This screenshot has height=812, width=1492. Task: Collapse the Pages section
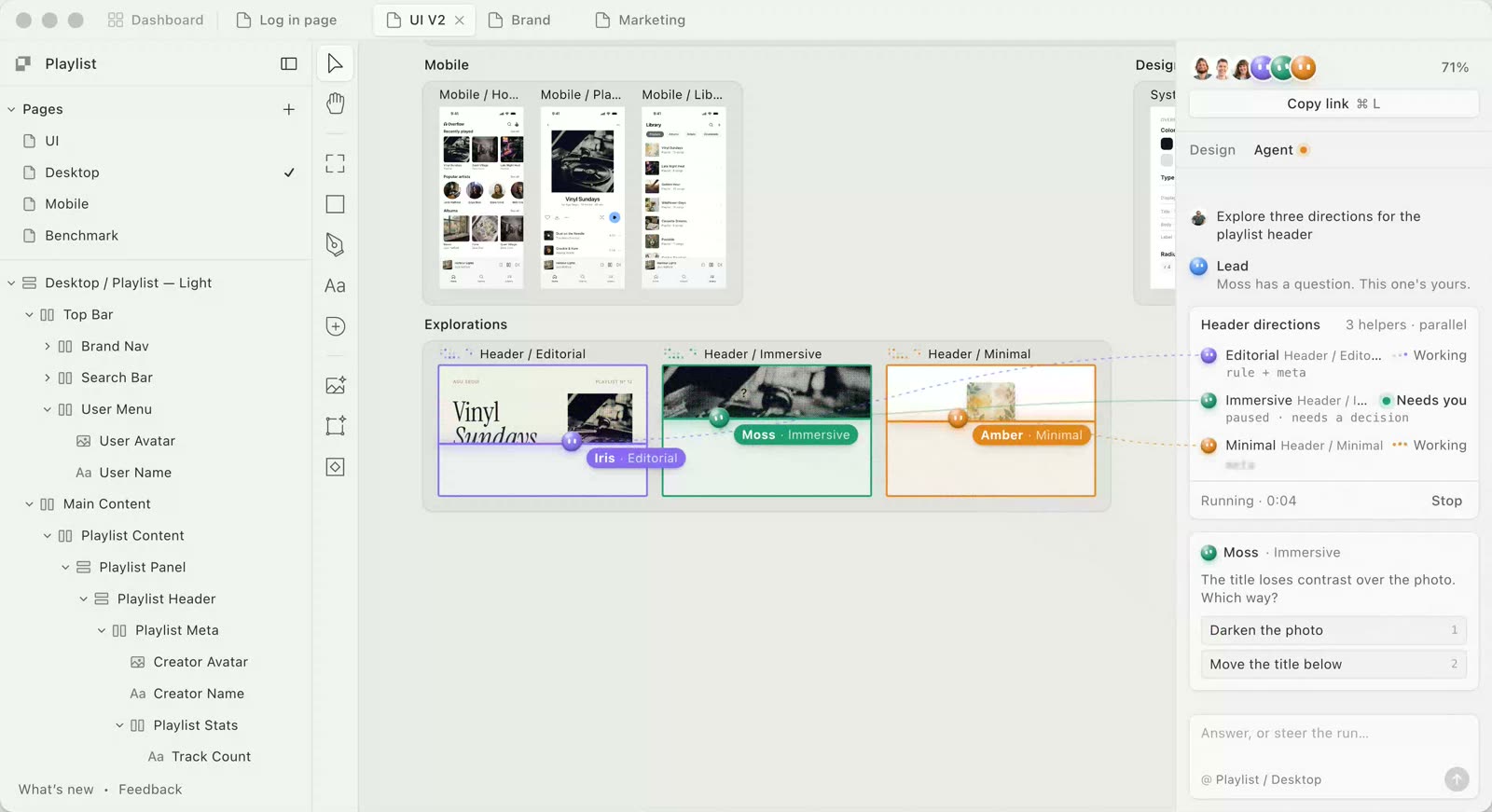11,109
